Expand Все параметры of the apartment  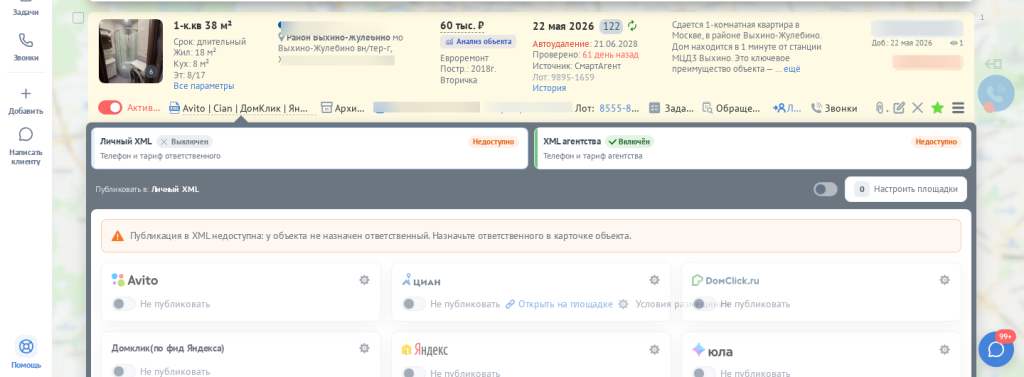coord(204,86)
